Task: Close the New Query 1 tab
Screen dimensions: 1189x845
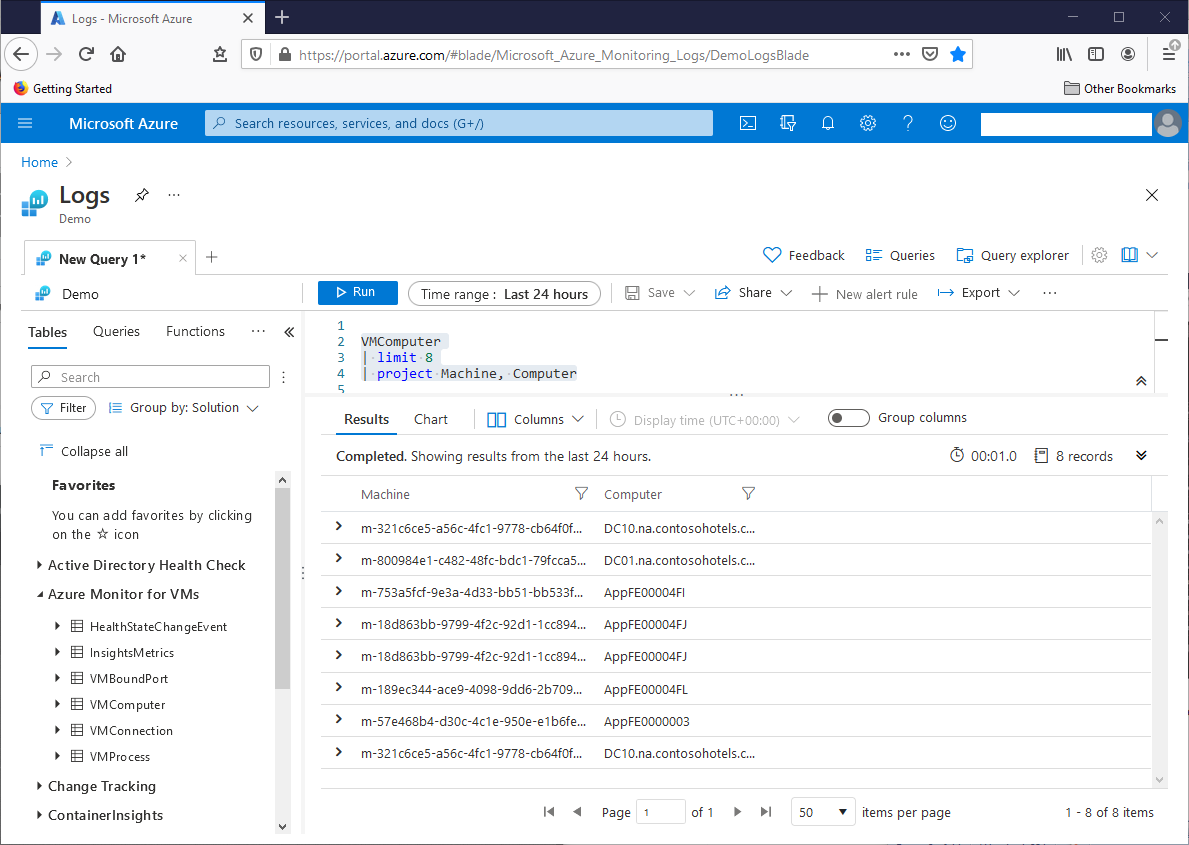Action: pos(183,258)
